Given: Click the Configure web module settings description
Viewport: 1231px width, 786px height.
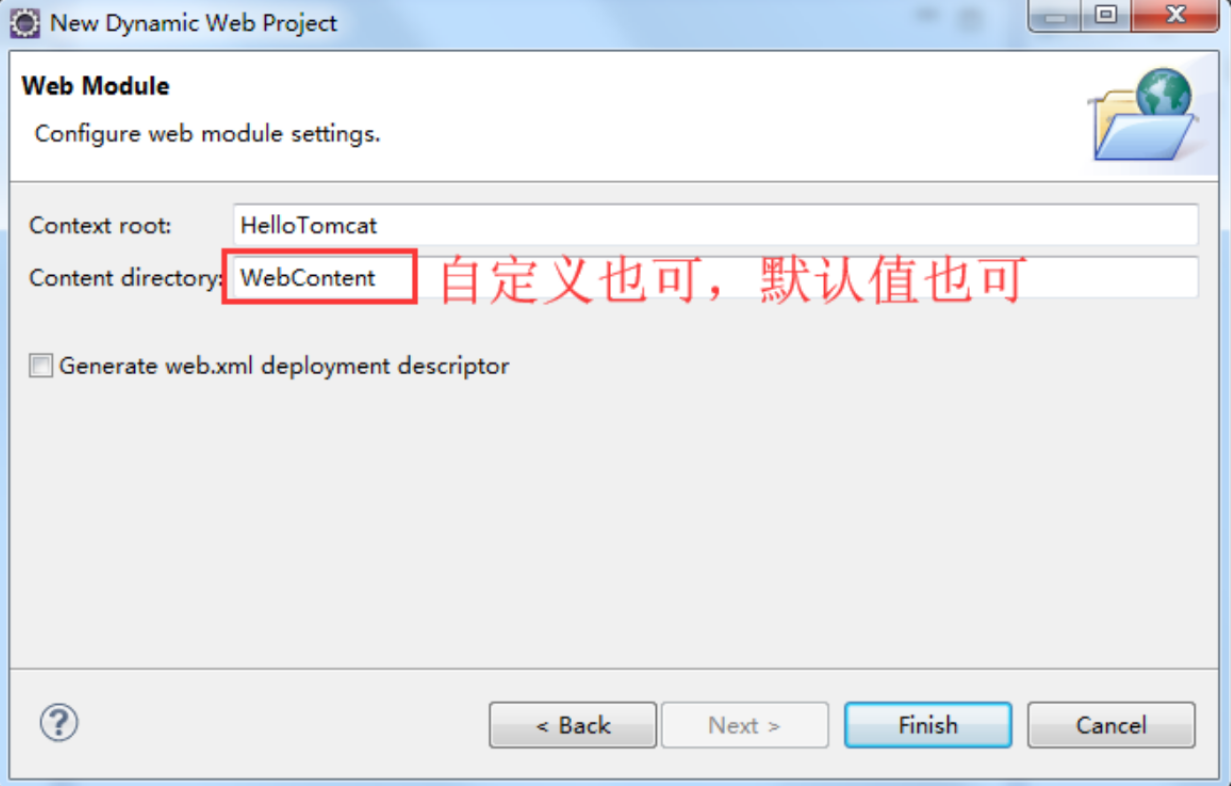Looking at the screenshot, I should tap(208, 133).
